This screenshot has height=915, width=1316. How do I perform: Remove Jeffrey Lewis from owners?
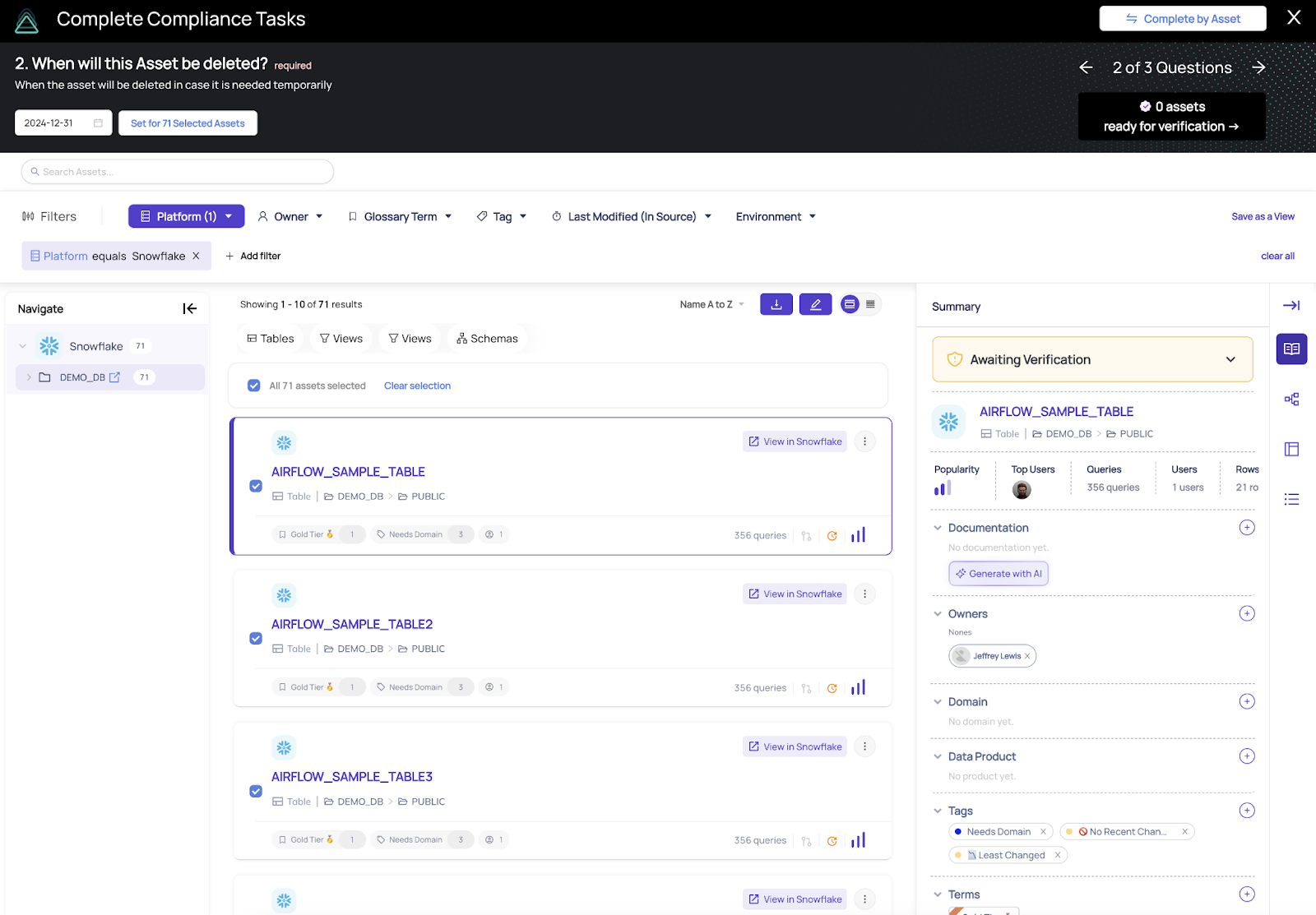pyautogui.click(x=1027, y=656)
